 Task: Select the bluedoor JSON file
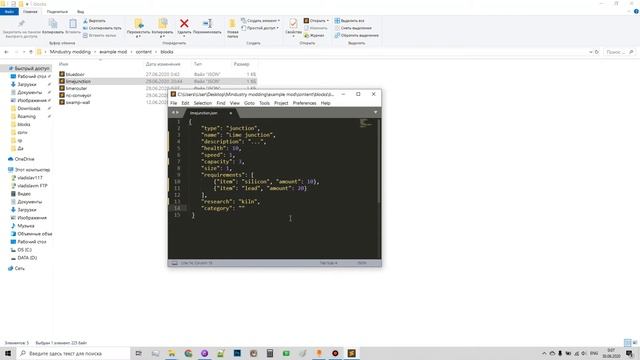click(75, 74)
